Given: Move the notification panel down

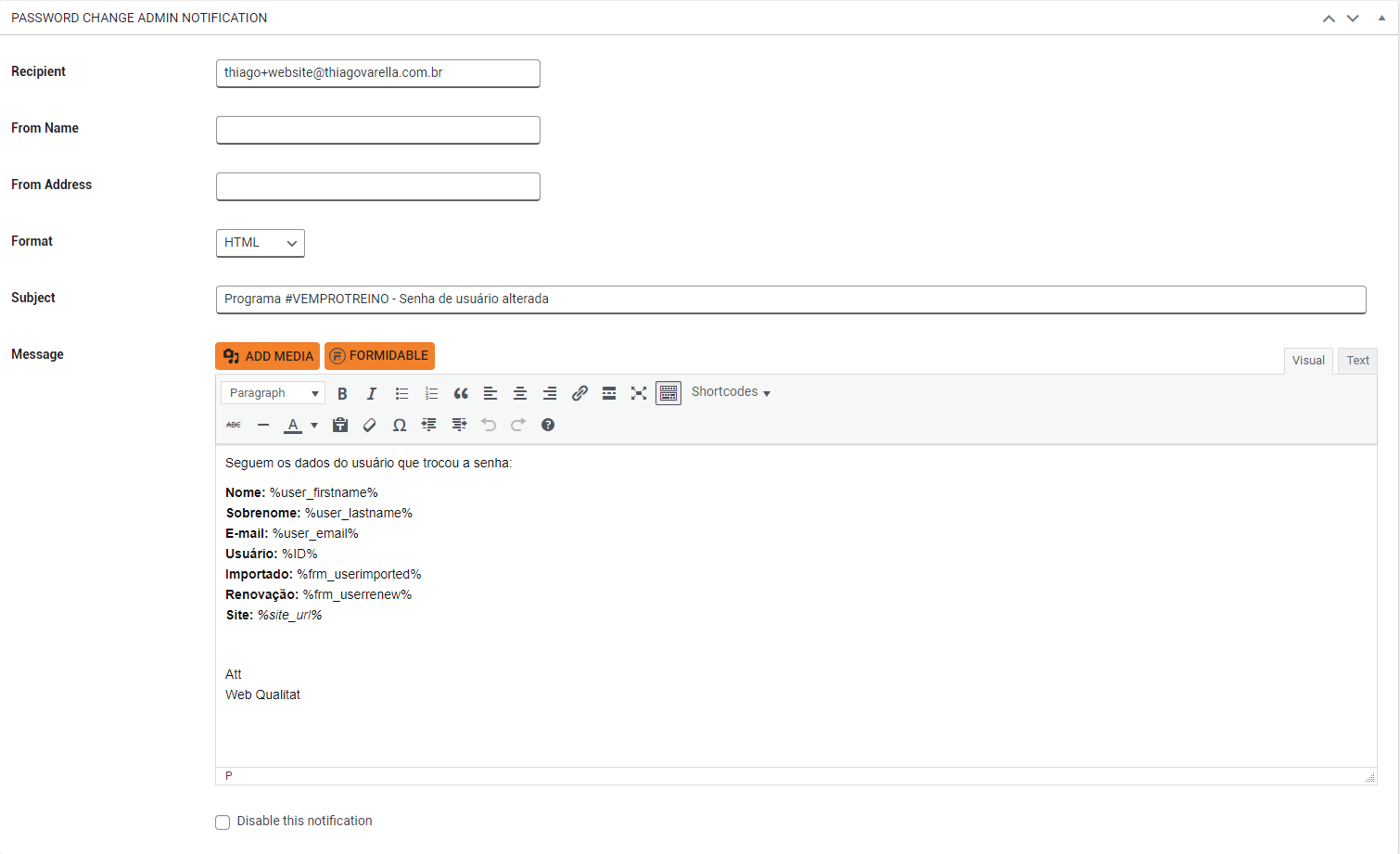Looking at the screenshot, I should 1353,19.
